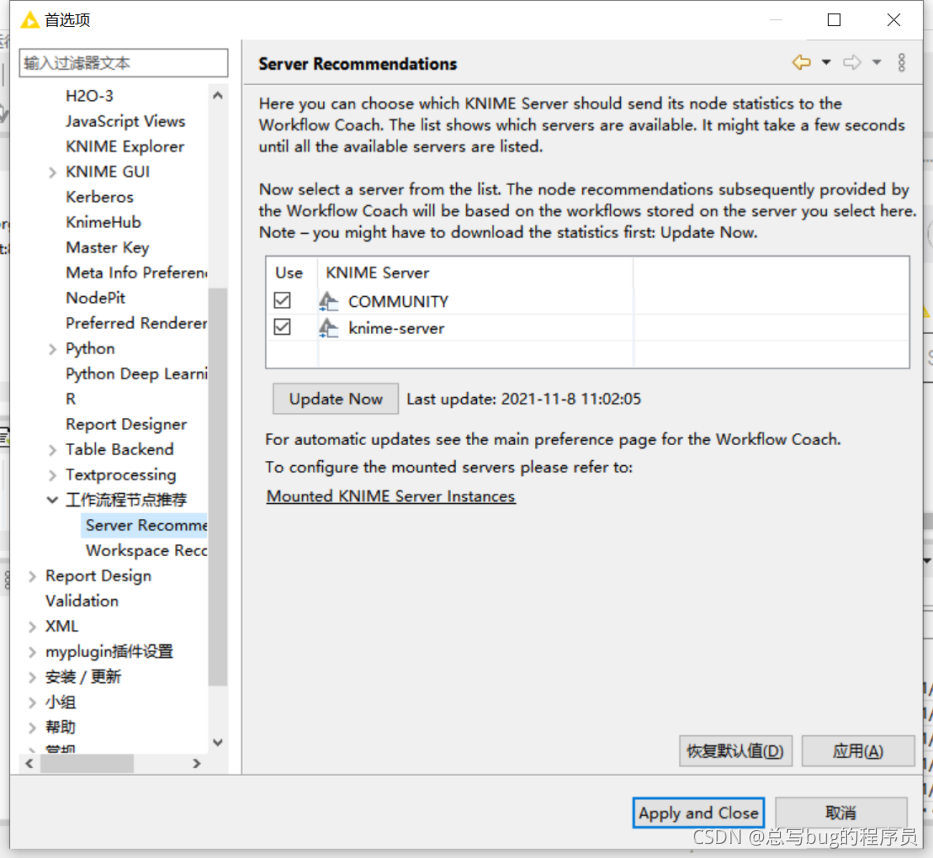
Task: Maximize the 首选项 dialog window
Action: pos(834,20)
